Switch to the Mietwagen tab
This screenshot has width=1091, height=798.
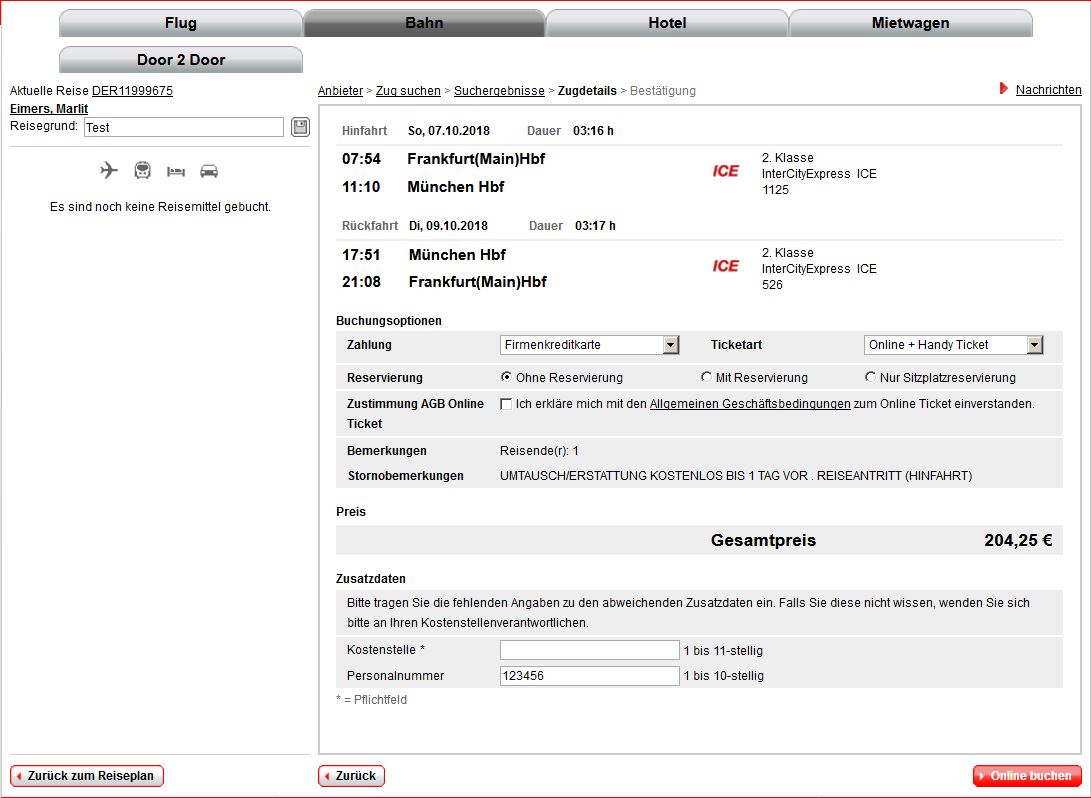(910, 23)
